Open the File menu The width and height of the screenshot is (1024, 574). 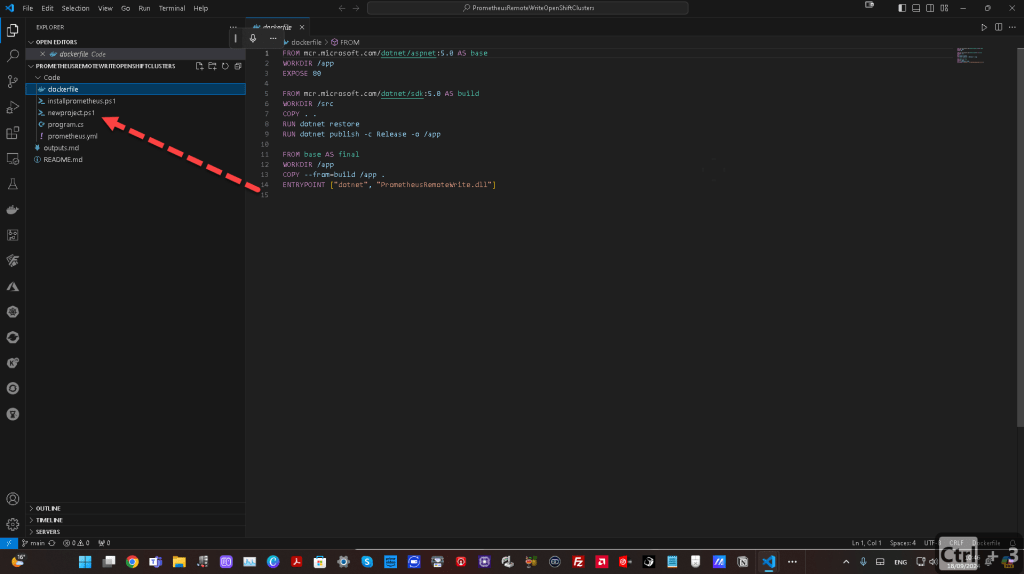[27, 8]
